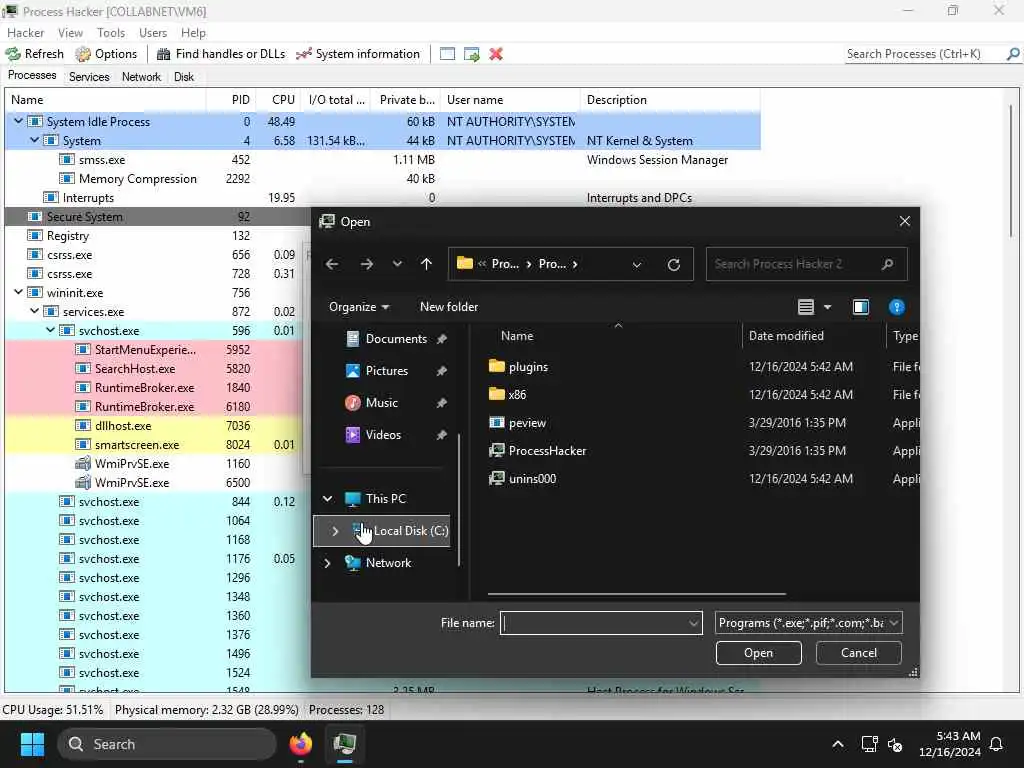Screen dimensions: 1024x768
Task: Open the View menu
Action: coord(70,33)
